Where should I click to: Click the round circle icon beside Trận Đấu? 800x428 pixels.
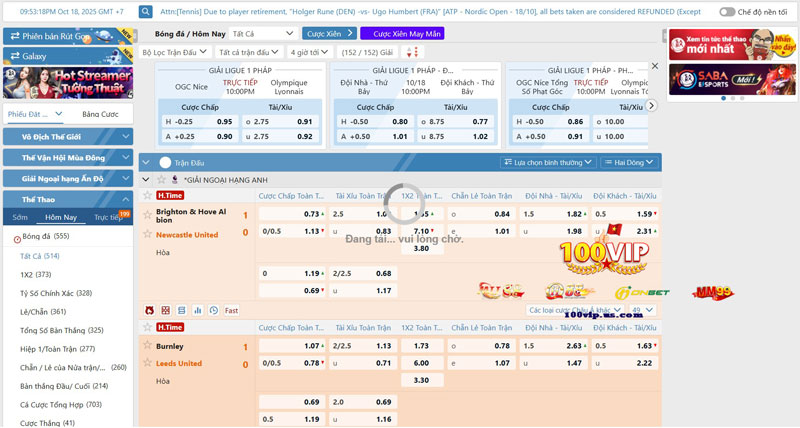coord(165,163)
